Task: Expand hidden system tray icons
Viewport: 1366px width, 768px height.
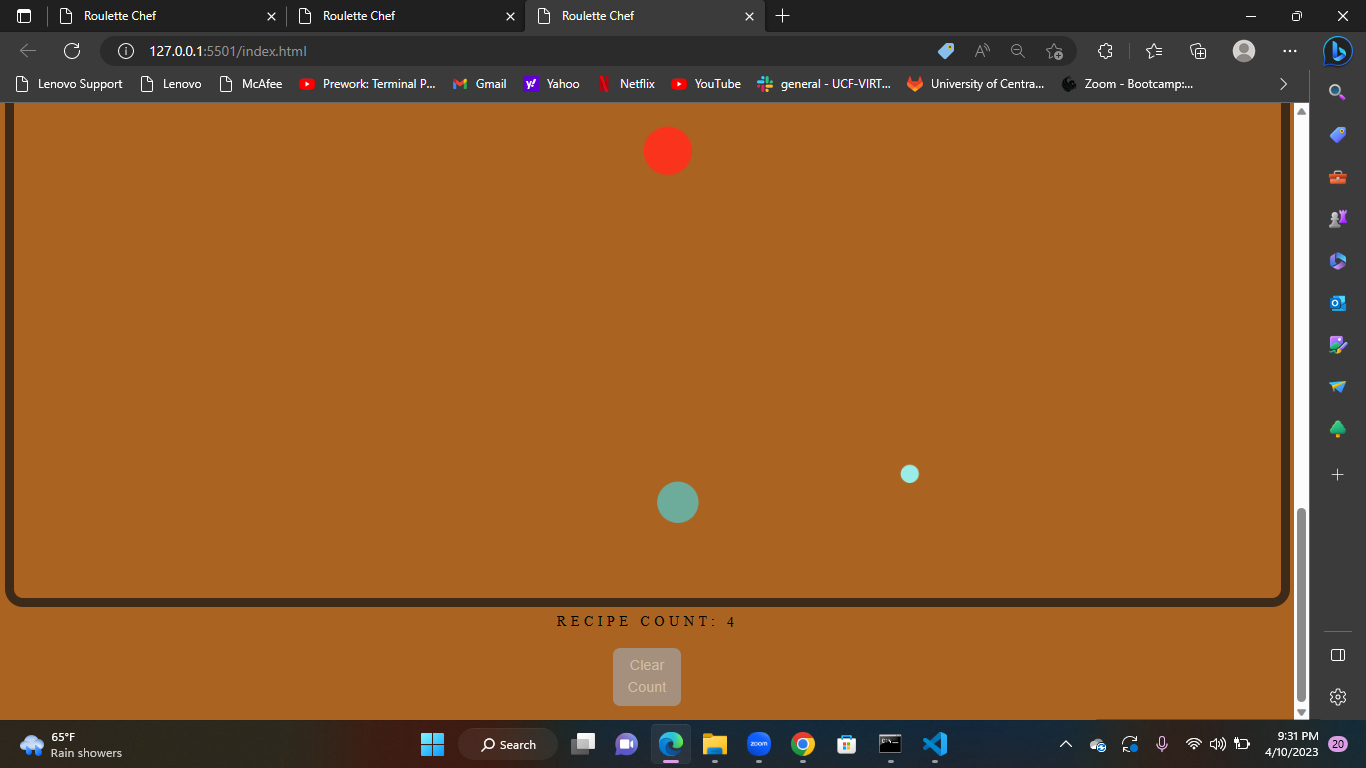Action: pos(1066,744)
